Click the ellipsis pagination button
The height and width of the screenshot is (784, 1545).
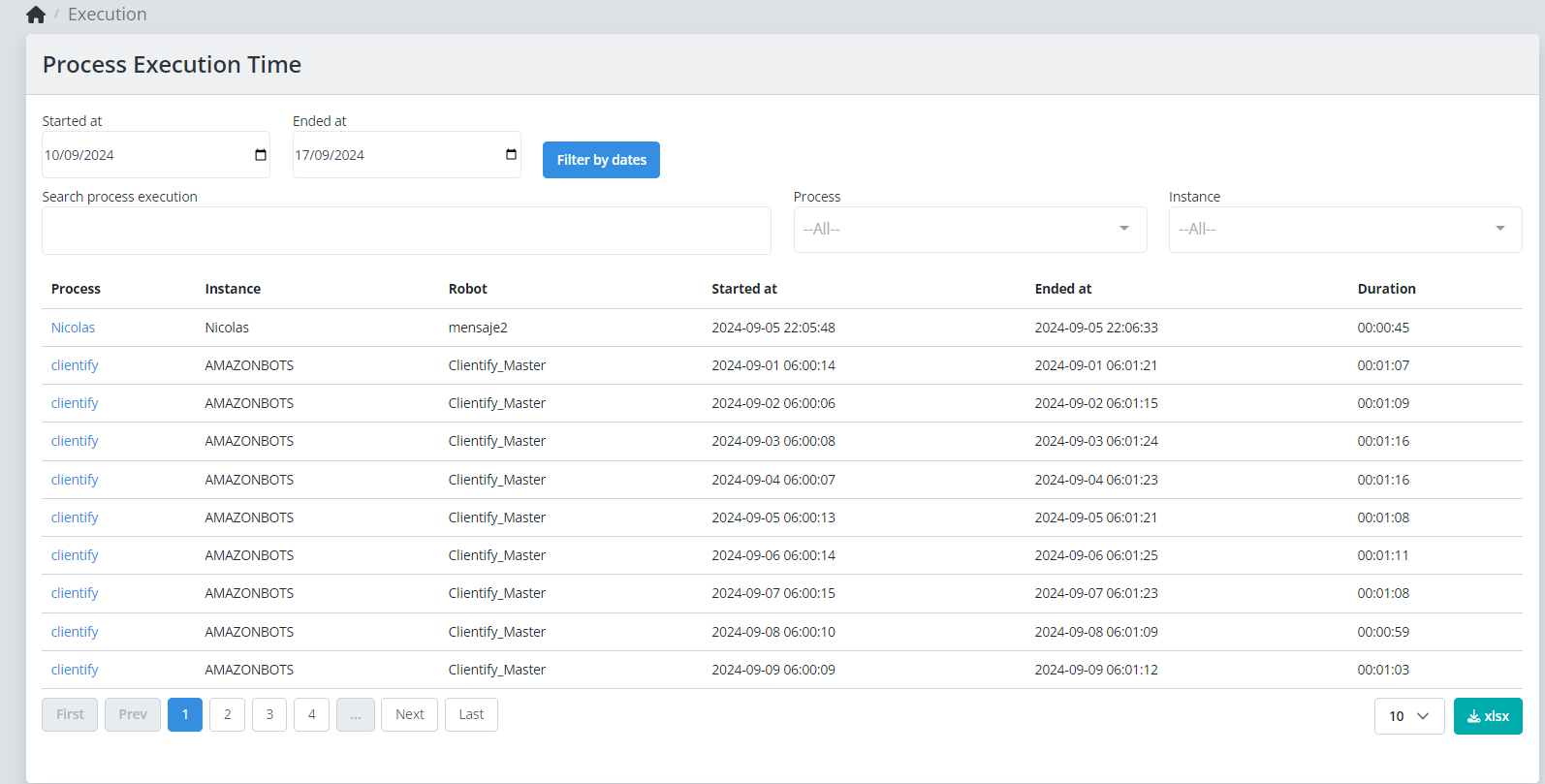point(356,714)
